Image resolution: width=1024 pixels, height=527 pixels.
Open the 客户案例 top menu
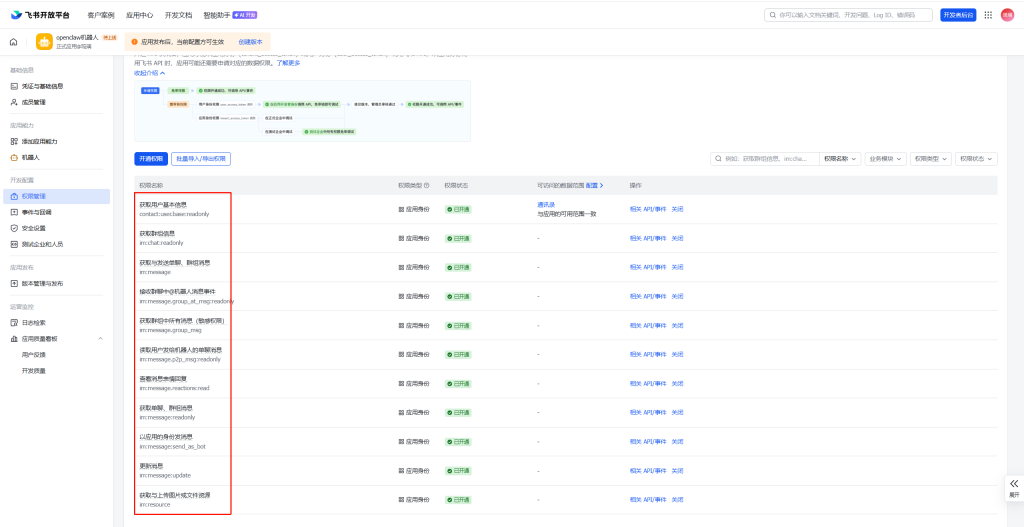tap(101, 15)
